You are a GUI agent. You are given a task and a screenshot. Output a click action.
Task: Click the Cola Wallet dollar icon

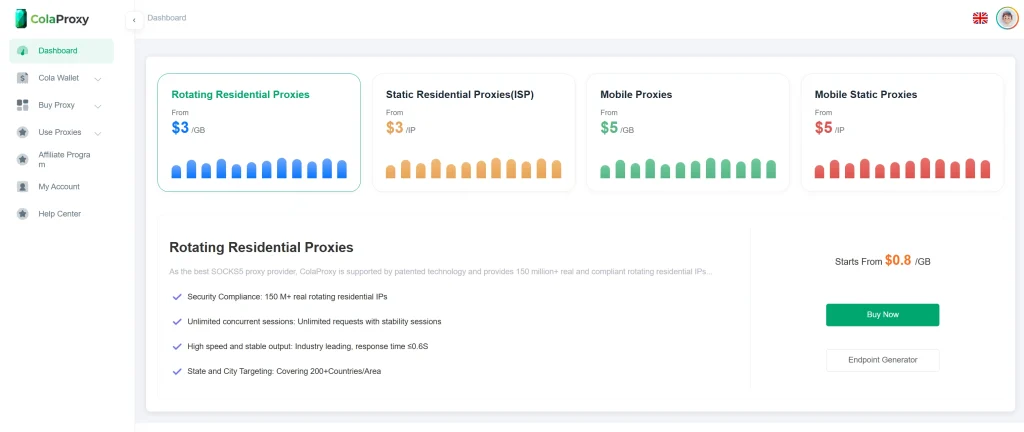tap(23, 78)
